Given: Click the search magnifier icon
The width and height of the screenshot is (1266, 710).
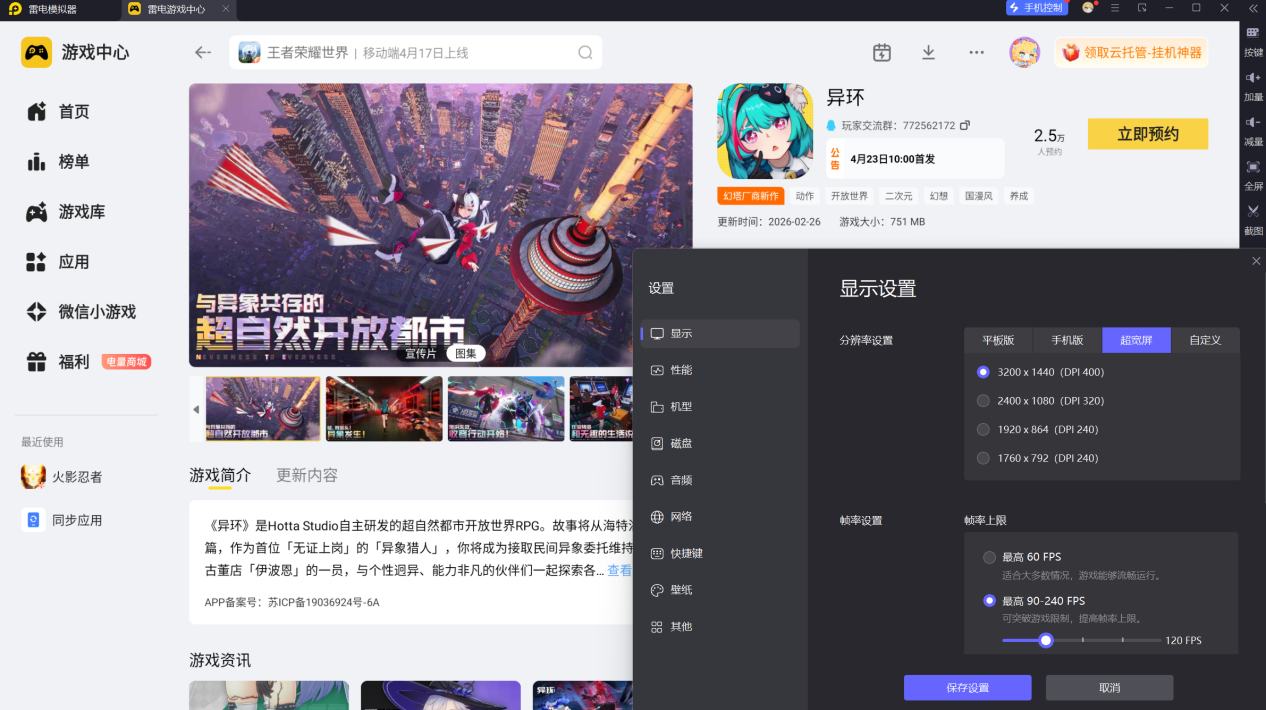Looking at the screenshot, I should click(x=585, y=52).
